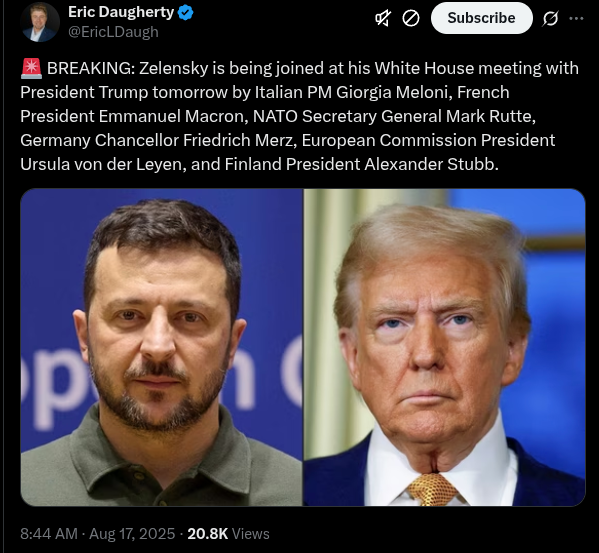Open Eric Daugherty's profile avatar
Image resolution: width=599 pixels, height=553 pixels.
(39, 21)
